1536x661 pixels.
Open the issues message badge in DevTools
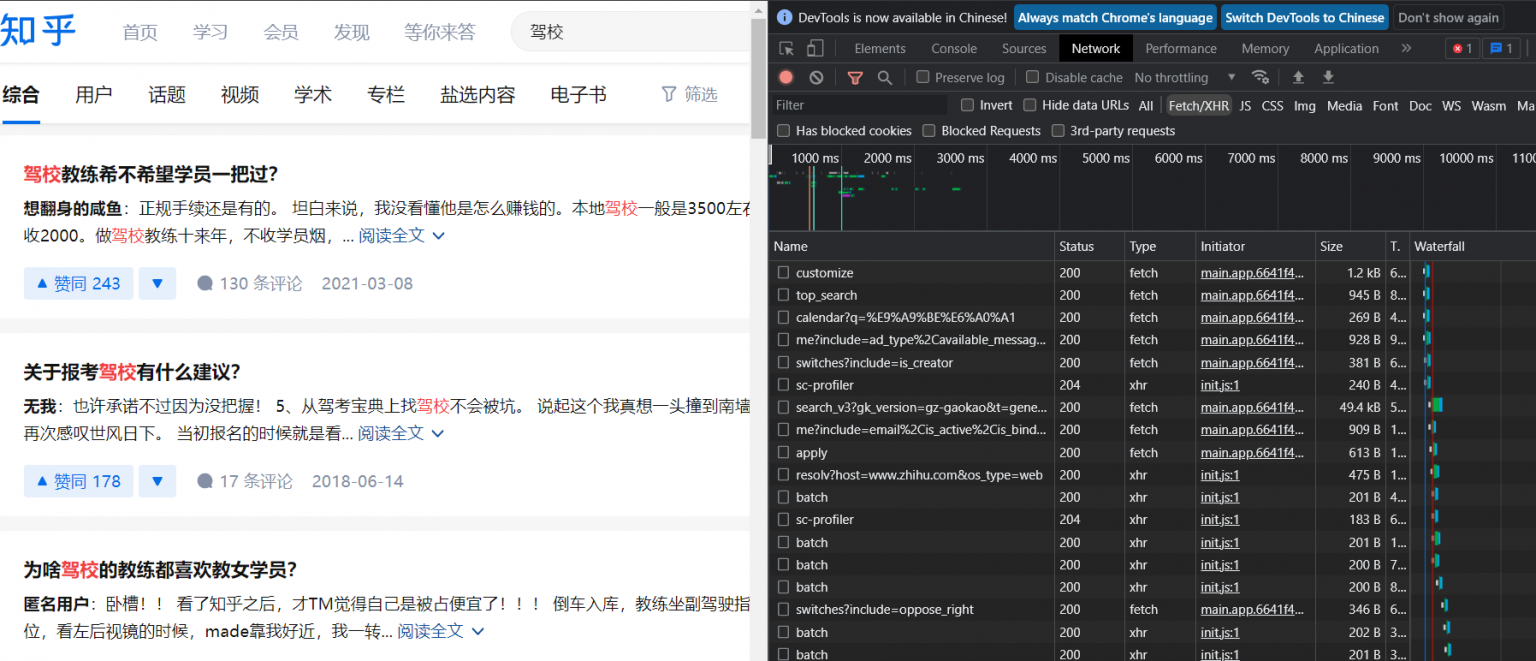coord(1500,48)
